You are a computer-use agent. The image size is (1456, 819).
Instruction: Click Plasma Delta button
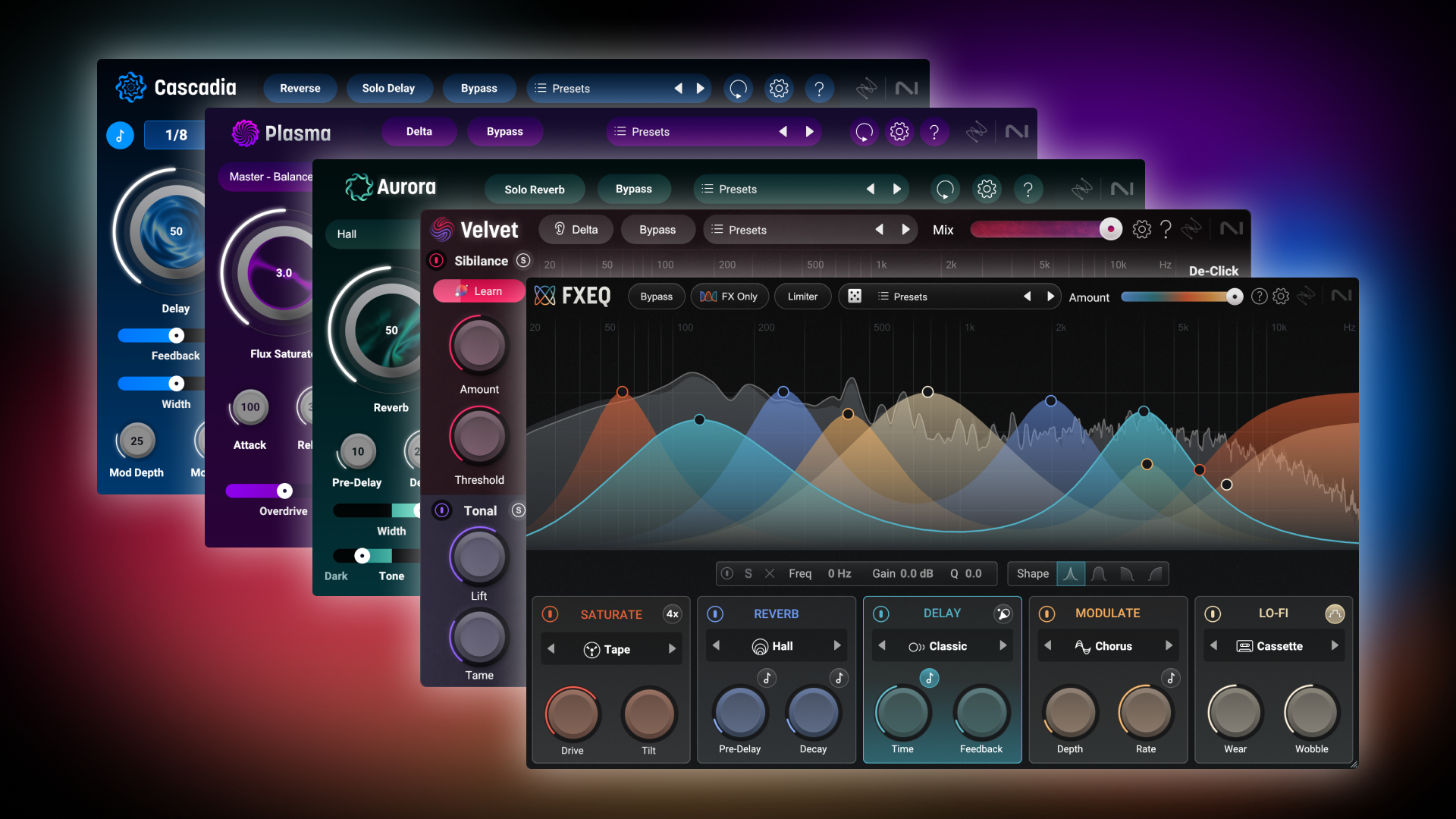point(419,132)
